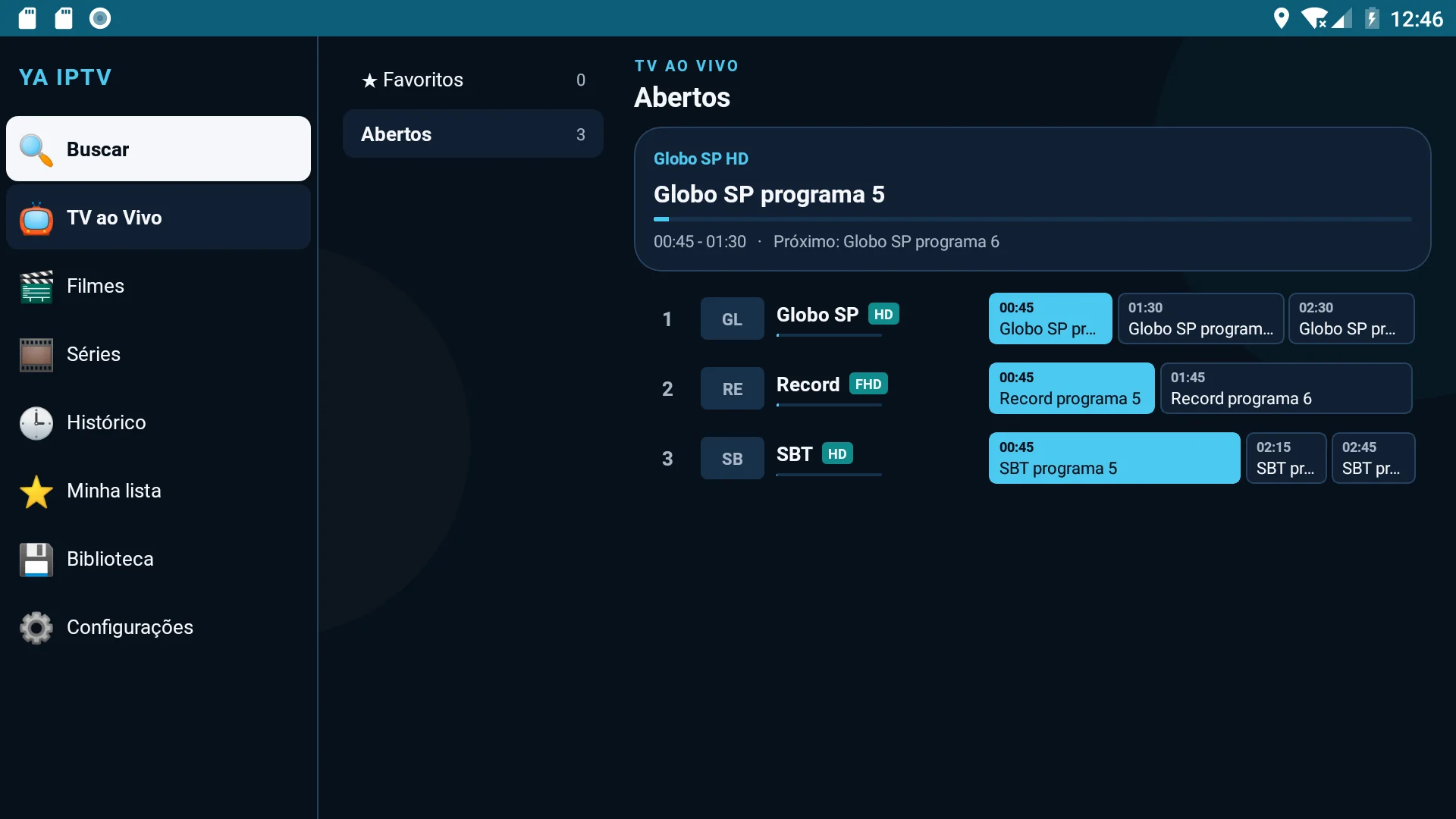The width and height of the screenshot is (1456, 819).
Task: Select the SB channel logo
Action: click(x=732, y=458)
